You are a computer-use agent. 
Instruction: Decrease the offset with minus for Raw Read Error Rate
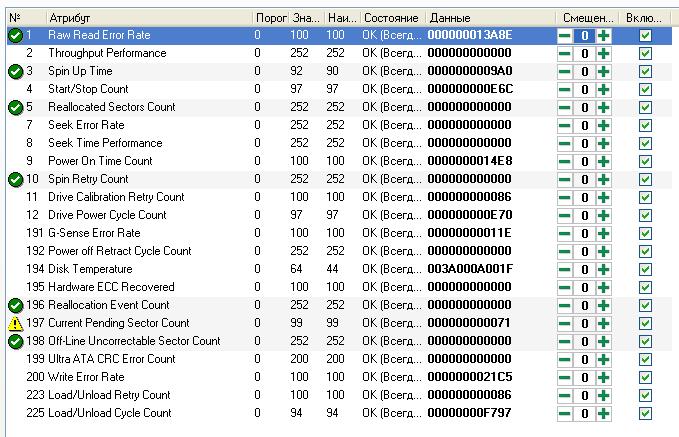pos(565,36)
